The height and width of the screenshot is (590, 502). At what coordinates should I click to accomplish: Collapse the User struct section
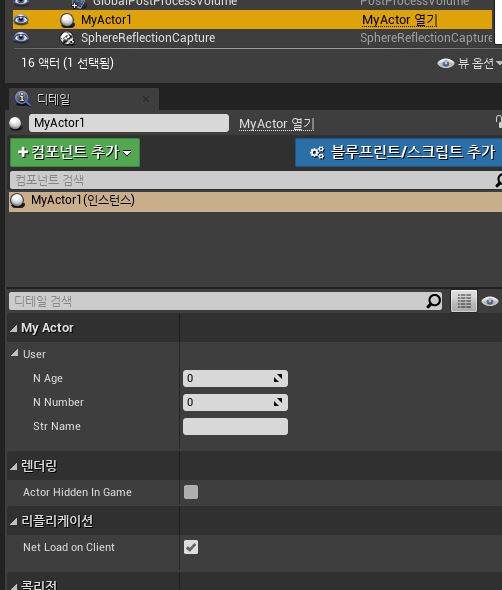click(x=15, y=353)
